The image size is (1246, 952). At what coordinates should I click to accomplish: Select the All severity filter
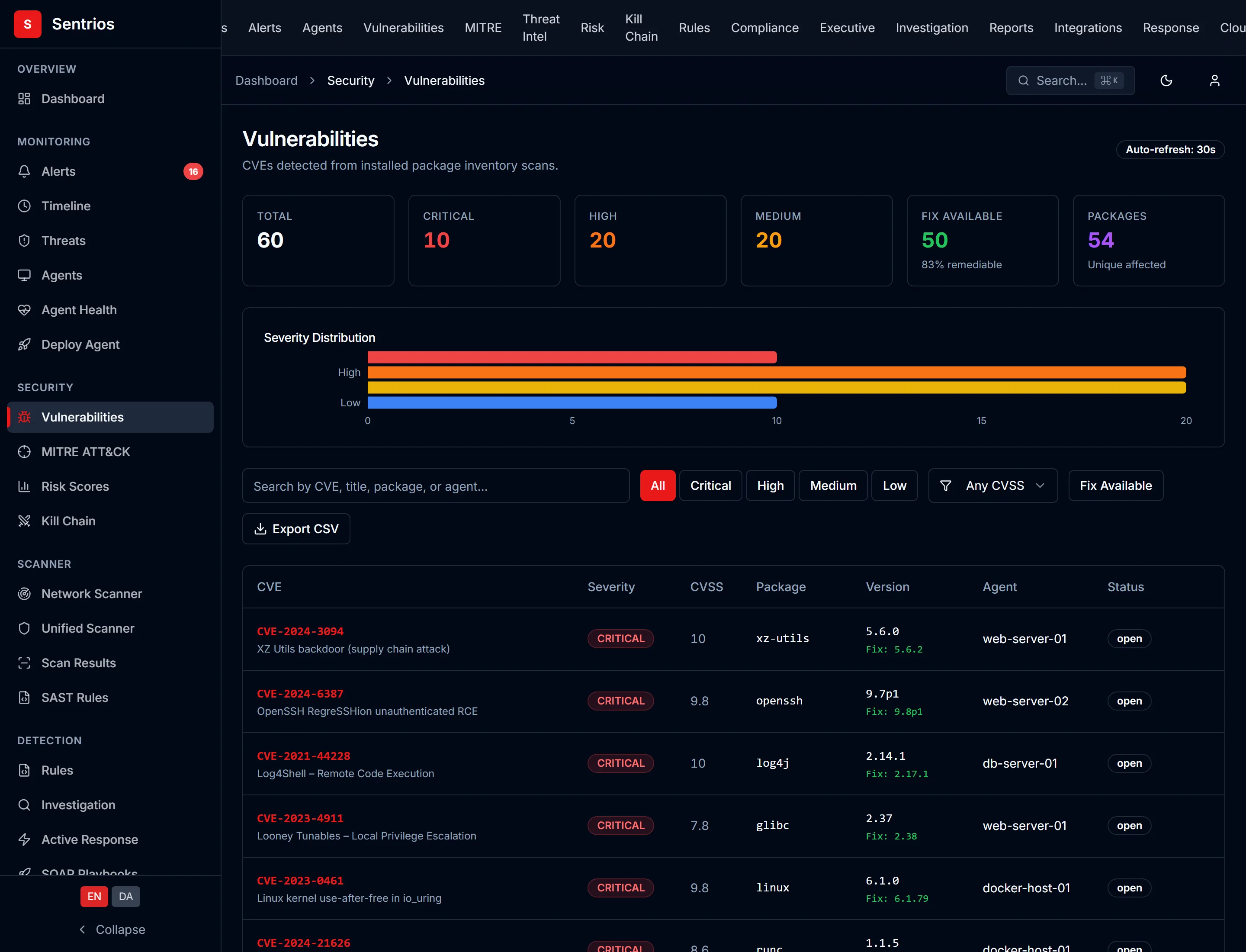tap(658, 486)
